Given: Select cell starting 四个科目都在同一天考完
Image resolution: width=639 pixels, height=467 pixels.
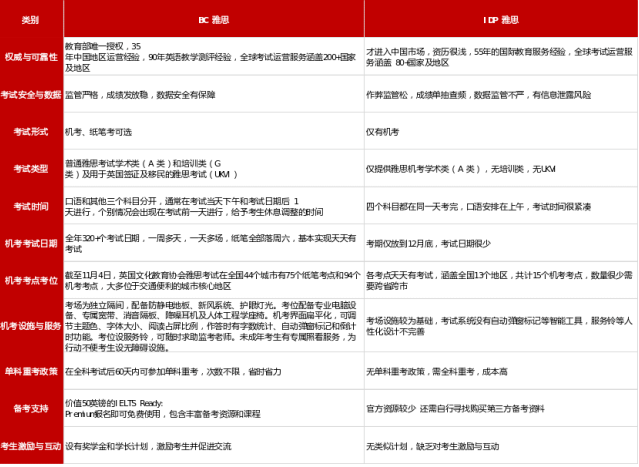Looking at the screenshot, I should click(501, 206).
